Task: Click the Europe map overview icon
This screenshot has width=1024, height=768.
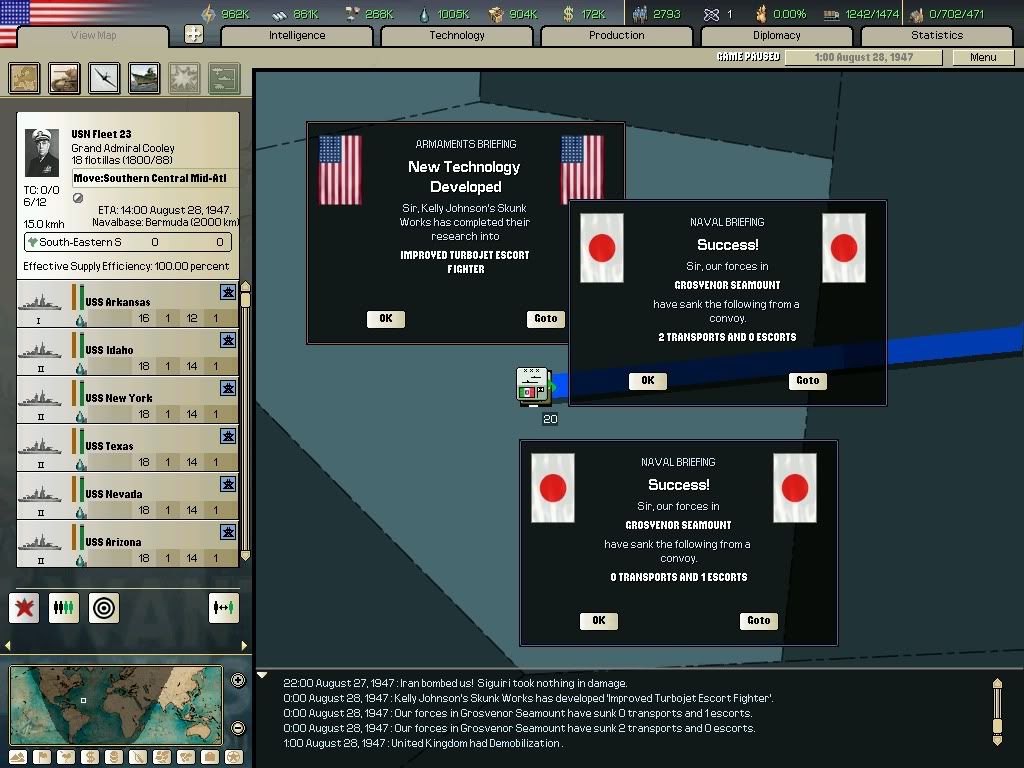Action: (24, 78)
